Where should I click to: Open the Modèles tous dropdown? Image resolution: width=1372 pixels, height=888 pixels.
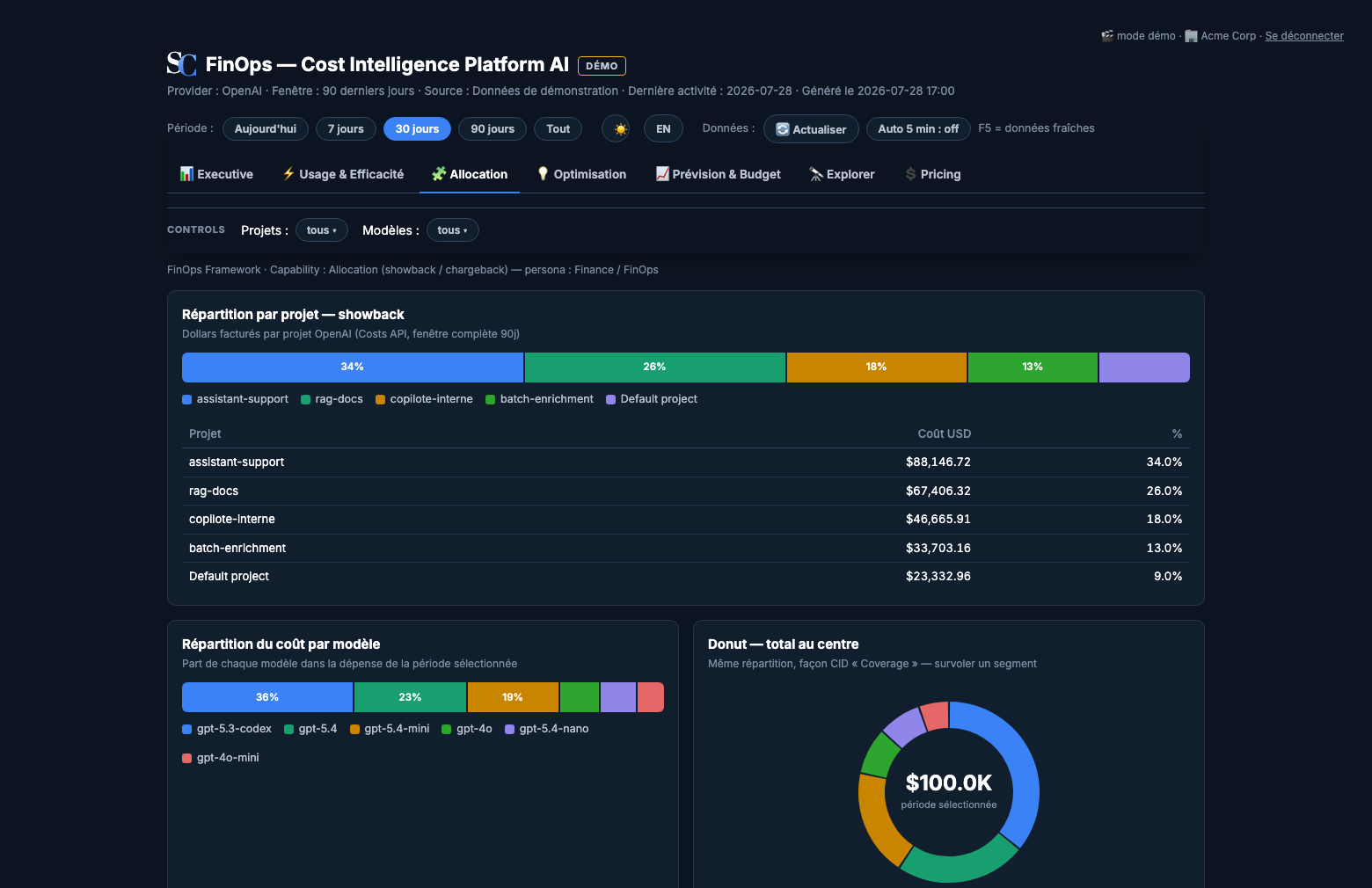453,230
